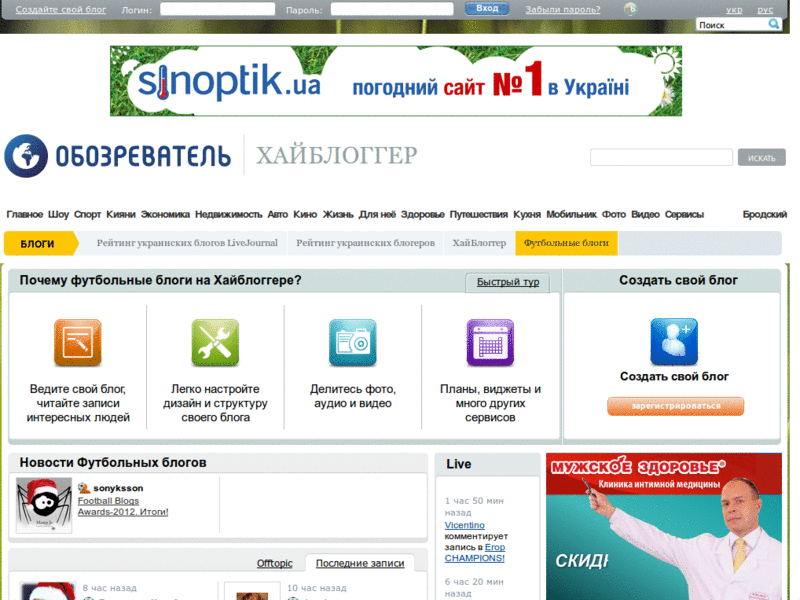Open sonyksson's spider avatar image
800x600 pixels.
(x=44, y=505)
